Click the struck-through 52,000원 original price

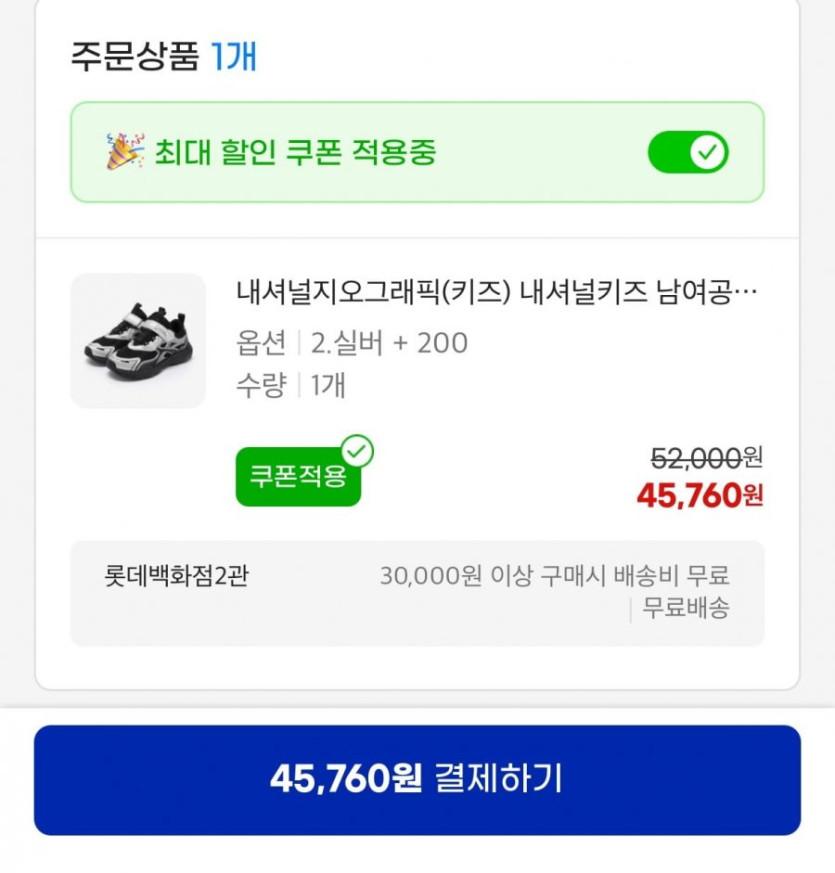pos(706,458)
